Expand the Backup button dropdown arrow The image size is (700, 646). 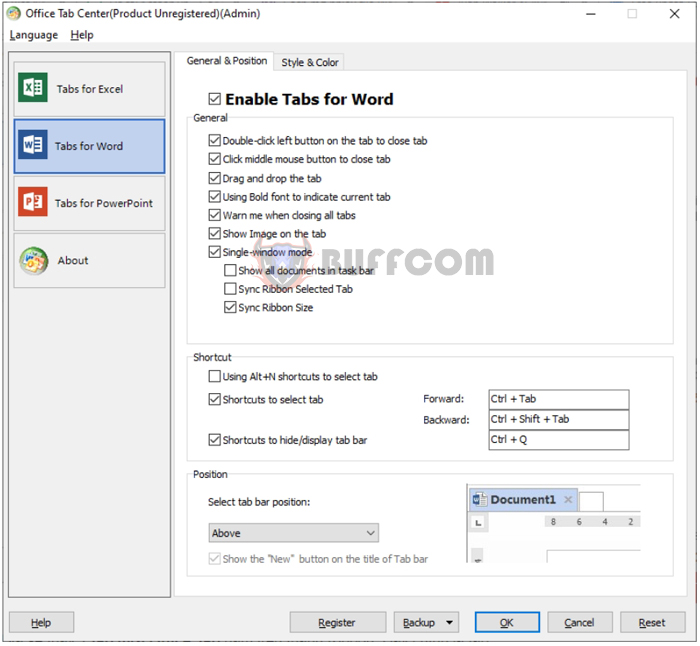(x=449, y=622)
